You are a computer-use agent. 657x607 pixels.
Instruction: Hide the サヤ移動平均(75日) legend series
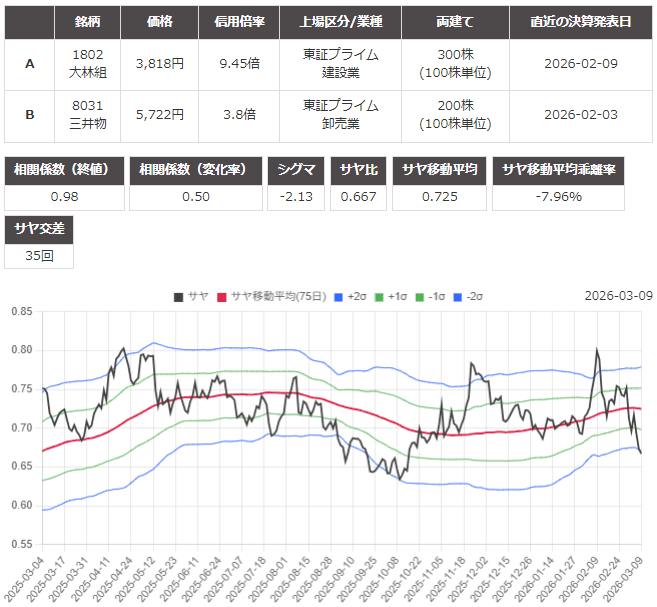pos(270,296)
